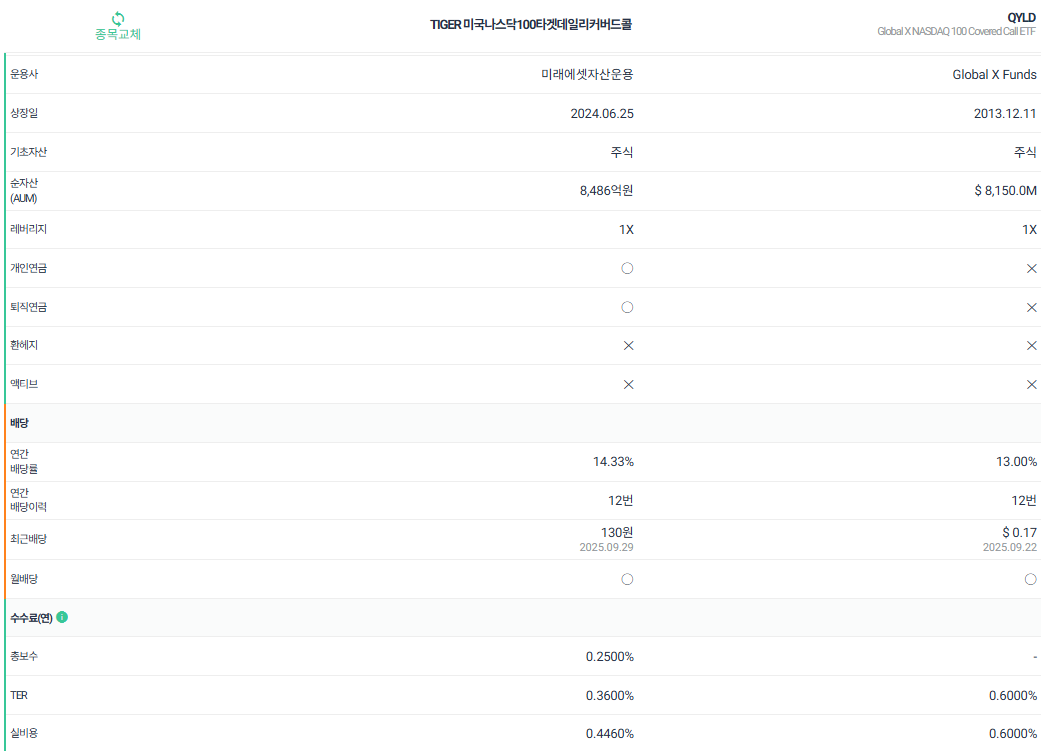Click the 0.6000% 실비용 value for QYLD

pos(1013,734)
